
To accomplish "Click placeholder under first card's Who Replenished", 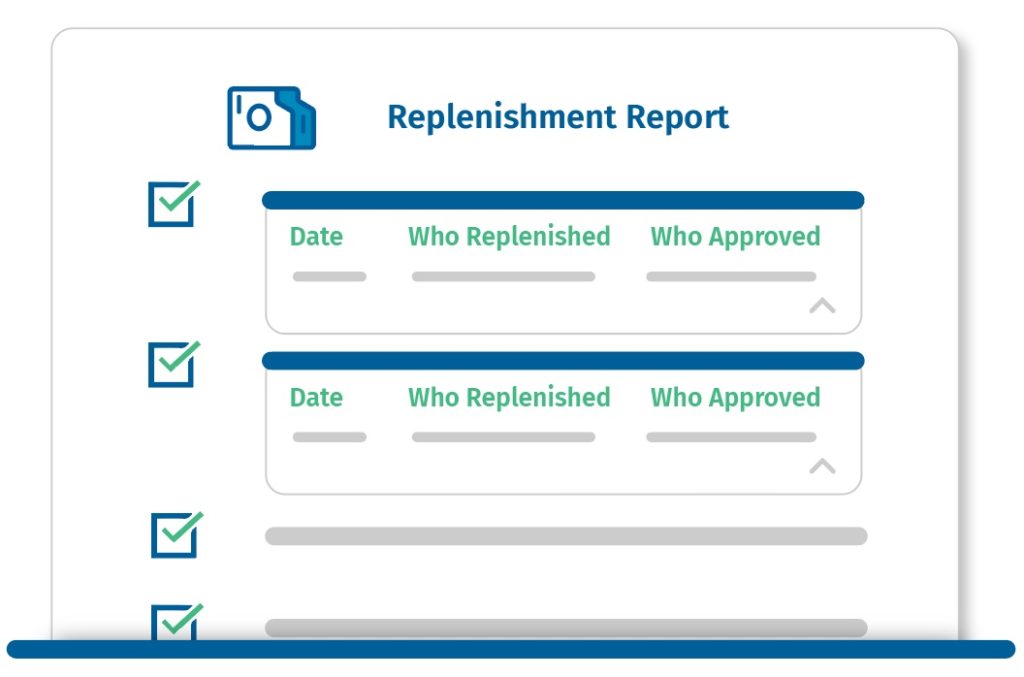I will click(504, 276).
